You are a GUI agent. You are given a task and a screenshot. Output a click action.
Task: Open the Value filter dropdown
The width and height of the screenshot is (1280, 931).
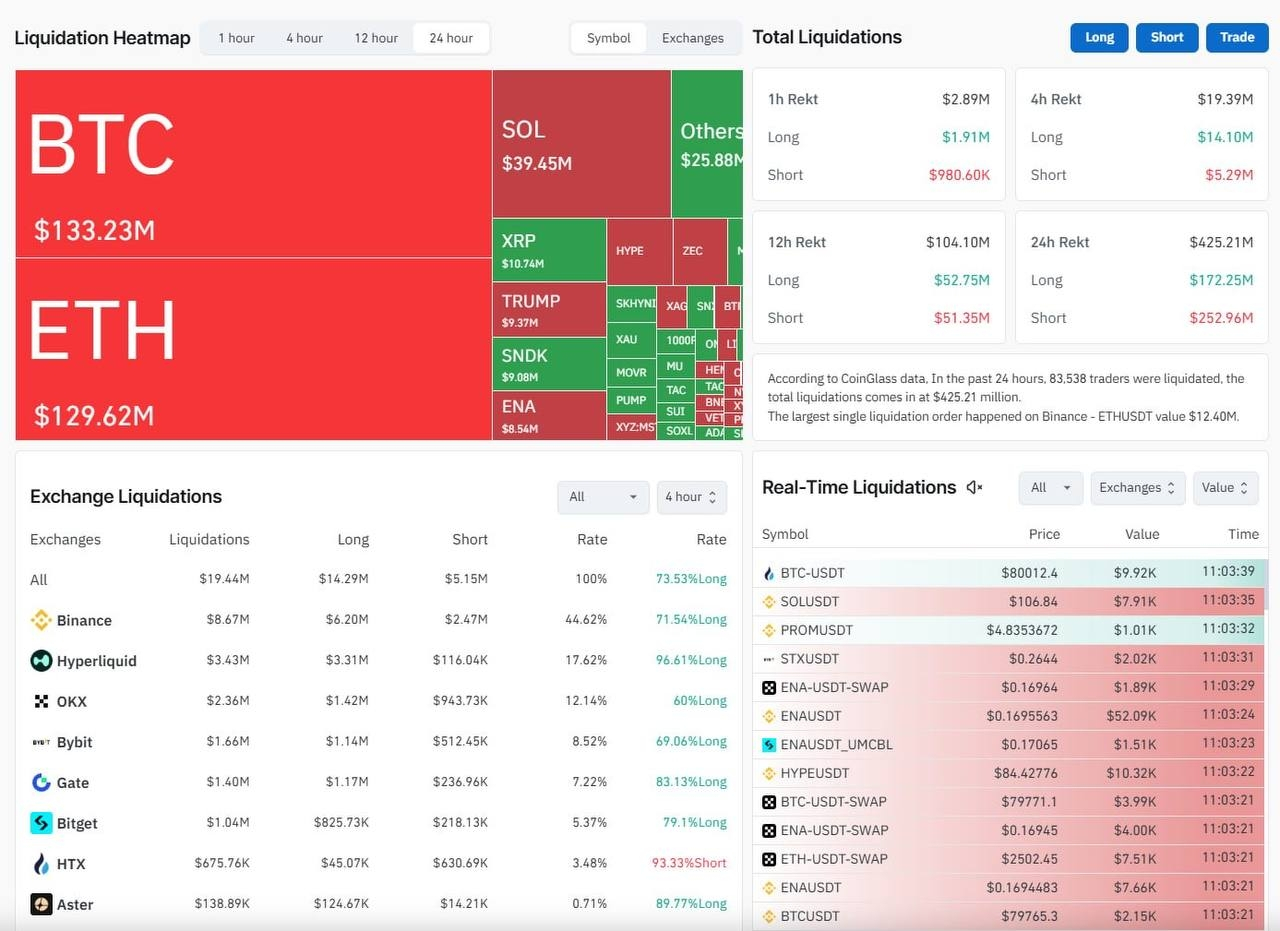pyautogui.click(x=1224, y=488)
